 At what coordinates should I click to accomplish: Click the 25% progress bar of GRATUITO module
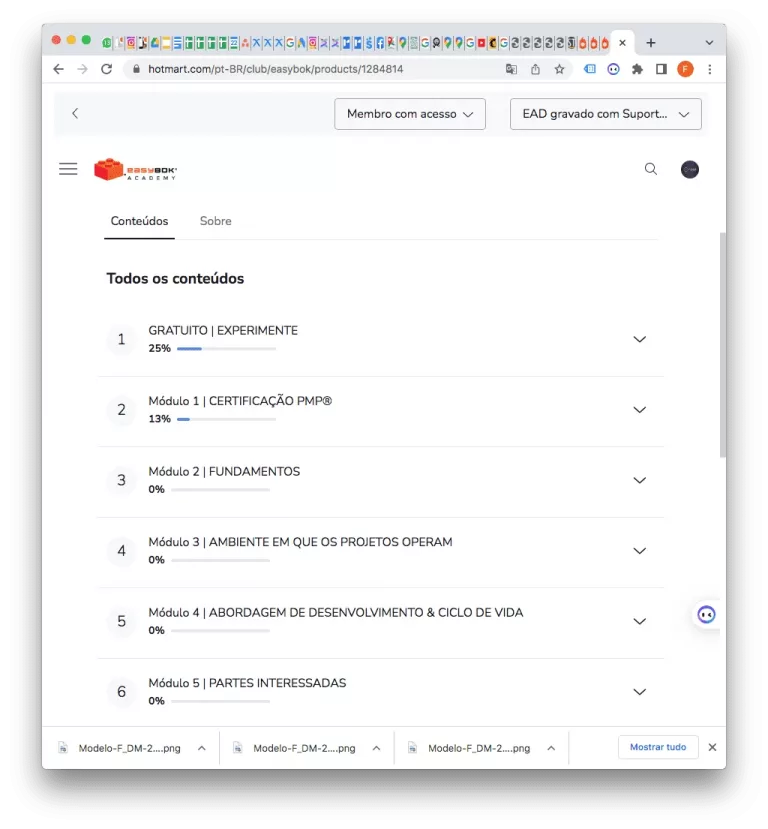pos(226,348)
